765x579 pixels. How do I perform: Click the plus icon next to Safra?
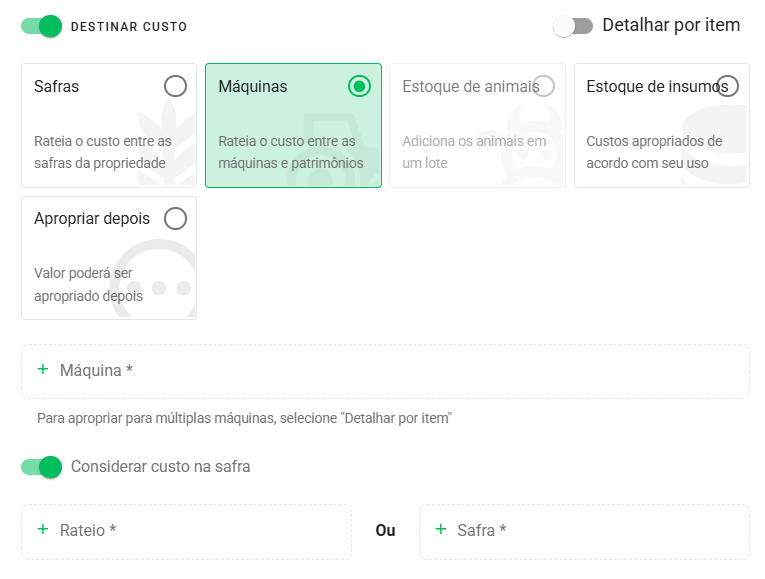point(441,529)
